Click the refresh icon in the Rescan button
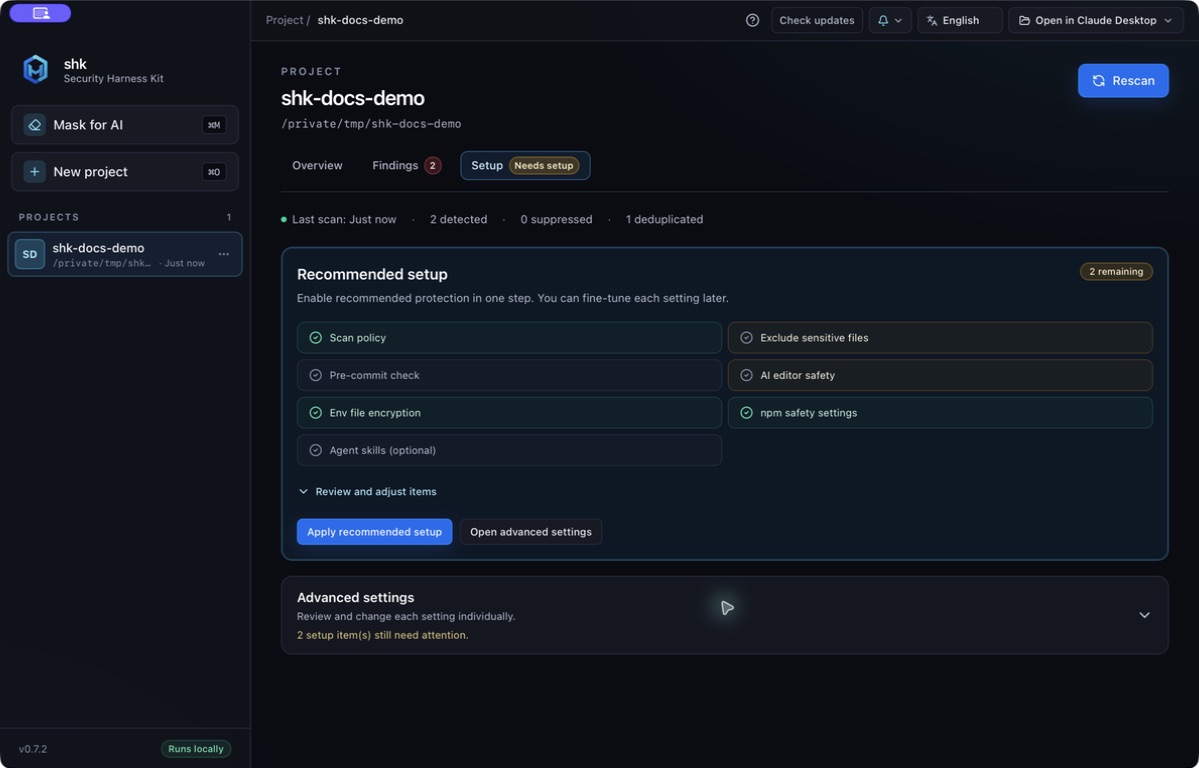This screenshot has height=768, width=1199. tap(1099, 80)
